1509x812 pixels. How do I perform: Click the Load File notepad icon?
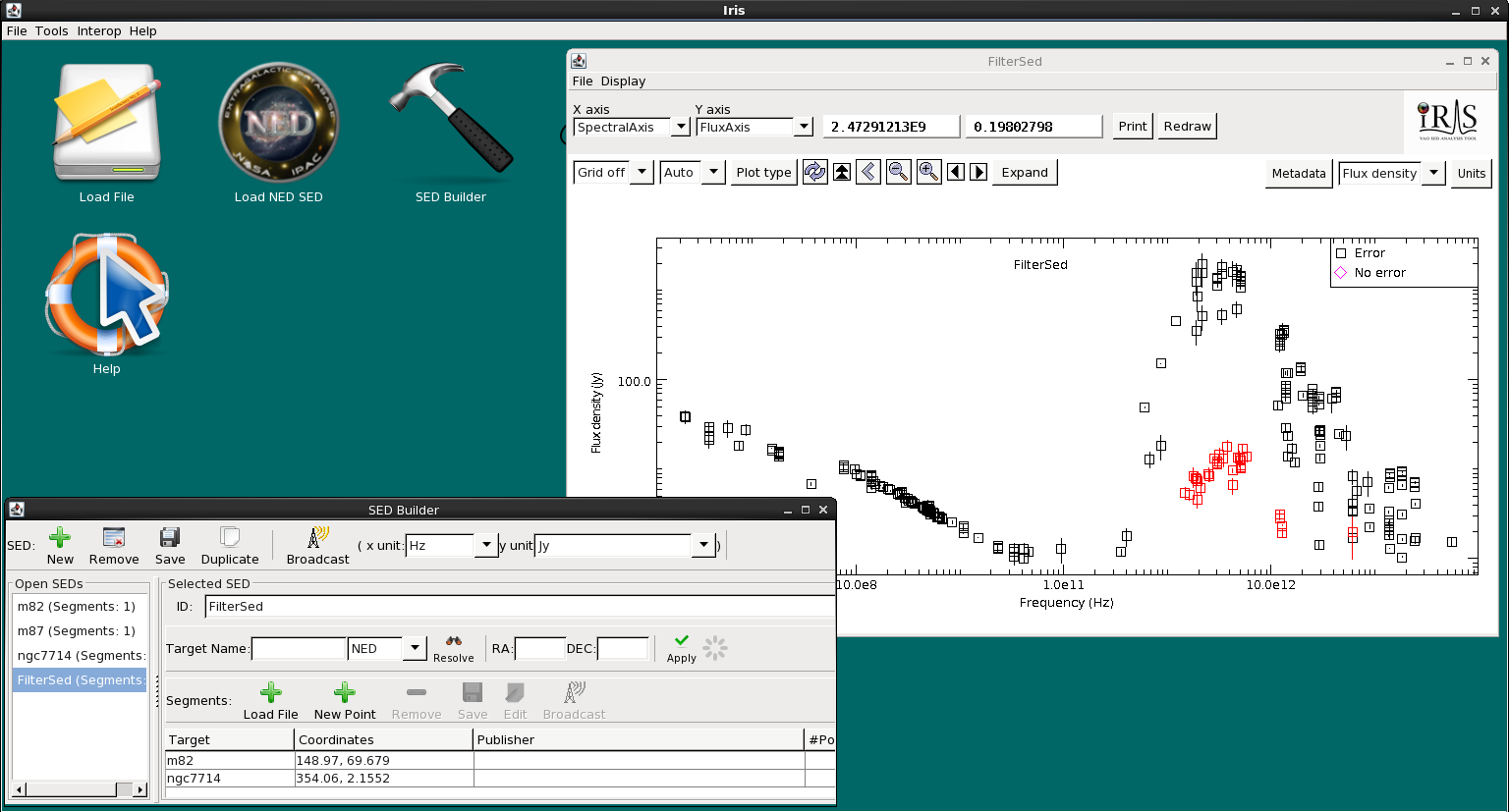(106, 123)
